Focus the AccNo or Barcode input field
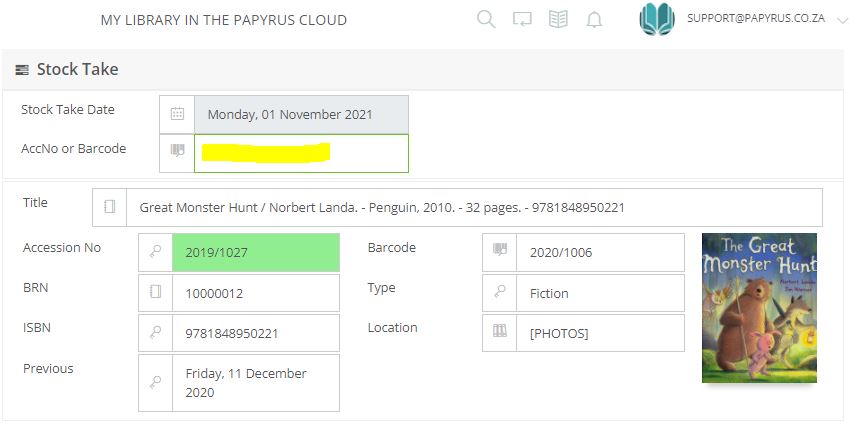 tap(300, 153)
